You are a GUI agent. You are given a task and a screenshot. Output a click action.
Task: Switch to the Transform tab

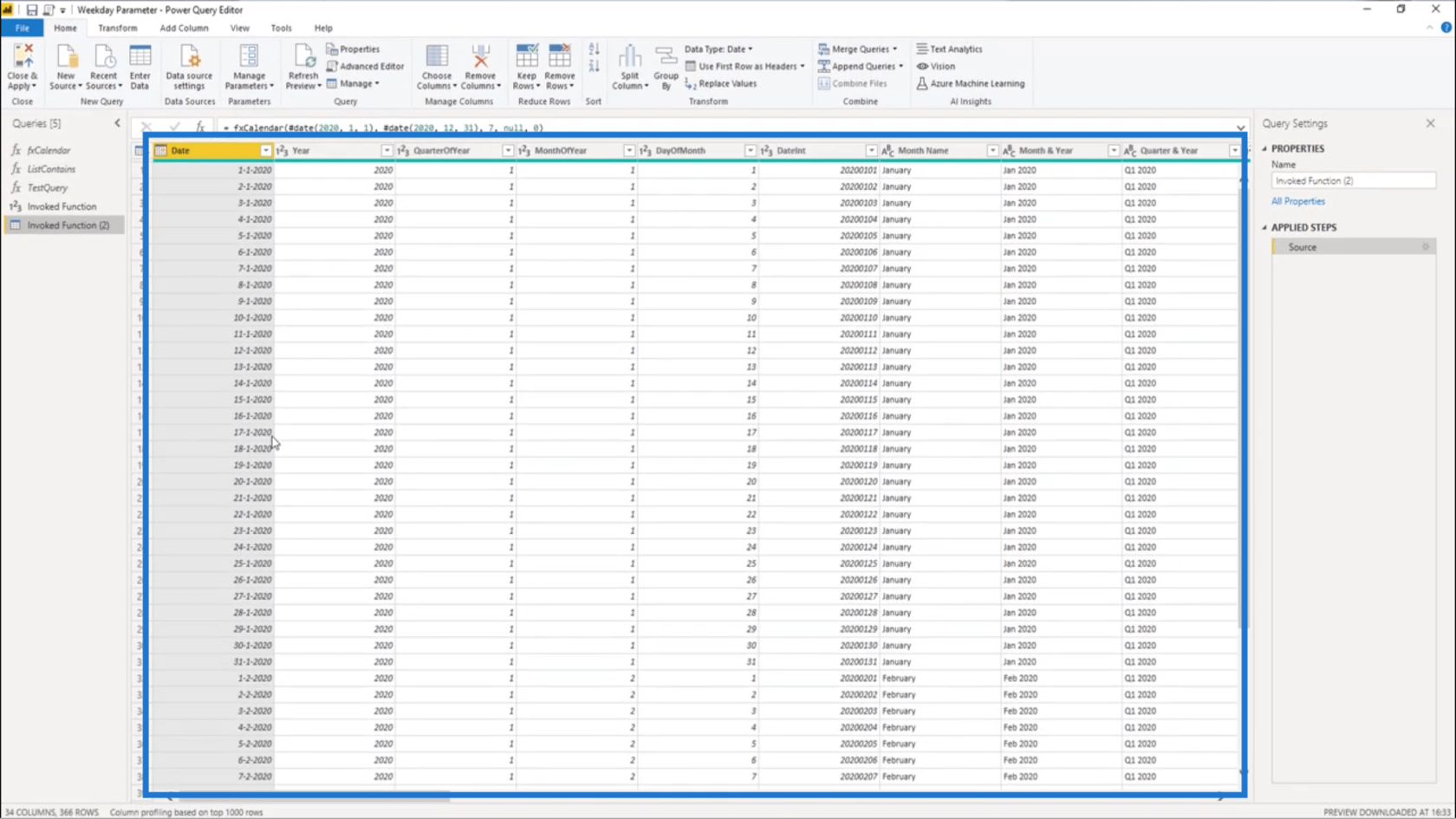[117, 28]
